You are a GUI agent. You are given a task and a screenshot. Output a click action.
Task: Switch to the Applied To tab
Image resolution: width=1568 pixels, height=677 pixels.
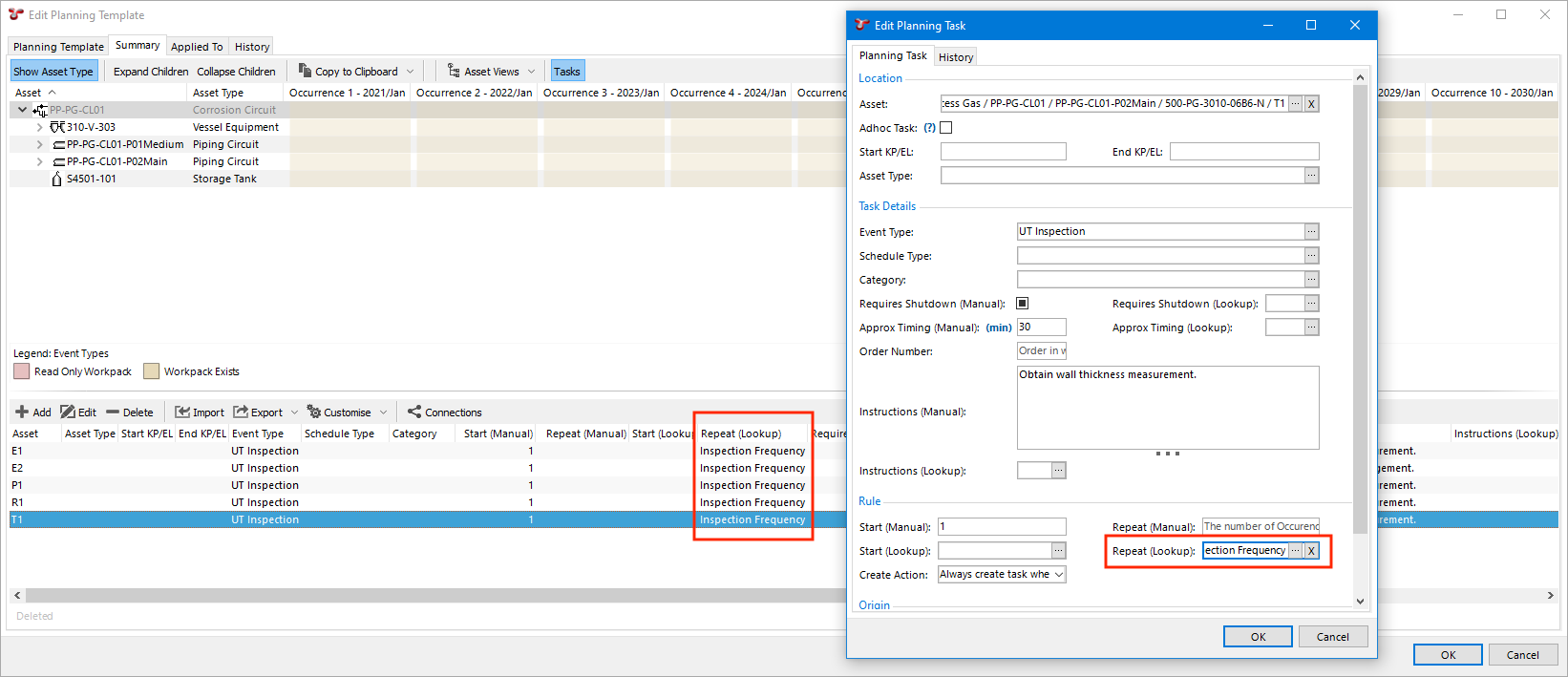197,47
